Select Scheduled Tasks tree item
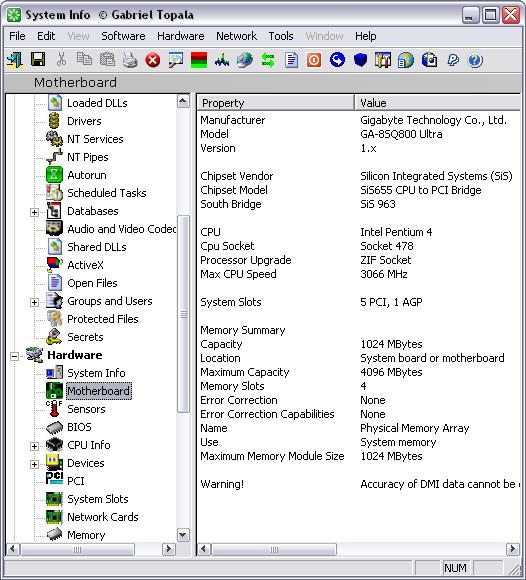526x580 pixels. point(107,193)
